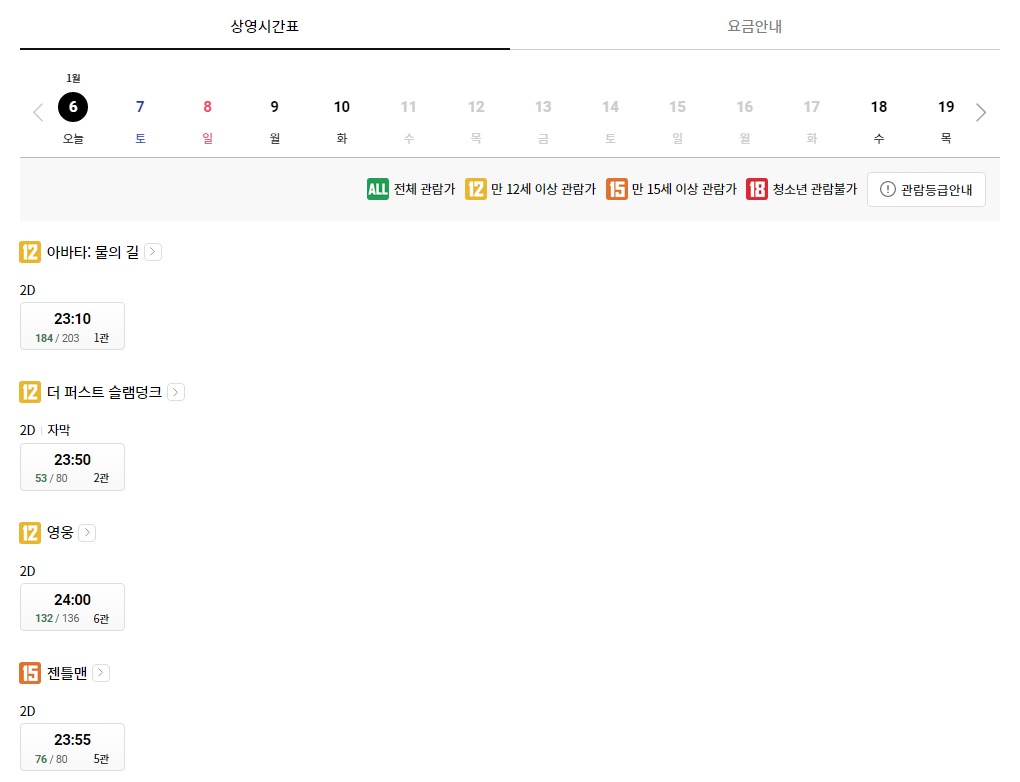
Task: Click the 2D 자막 format label
Action: click(45, 430)
